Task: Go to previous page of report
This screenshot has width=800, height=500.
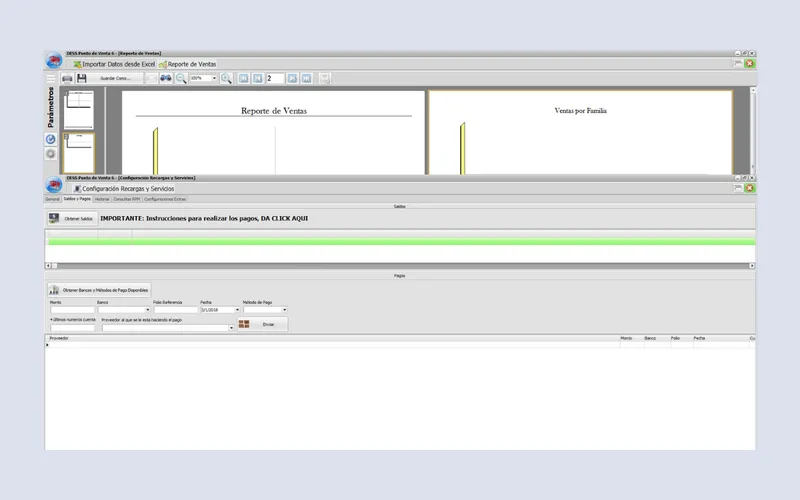Action: click(258, 78)
